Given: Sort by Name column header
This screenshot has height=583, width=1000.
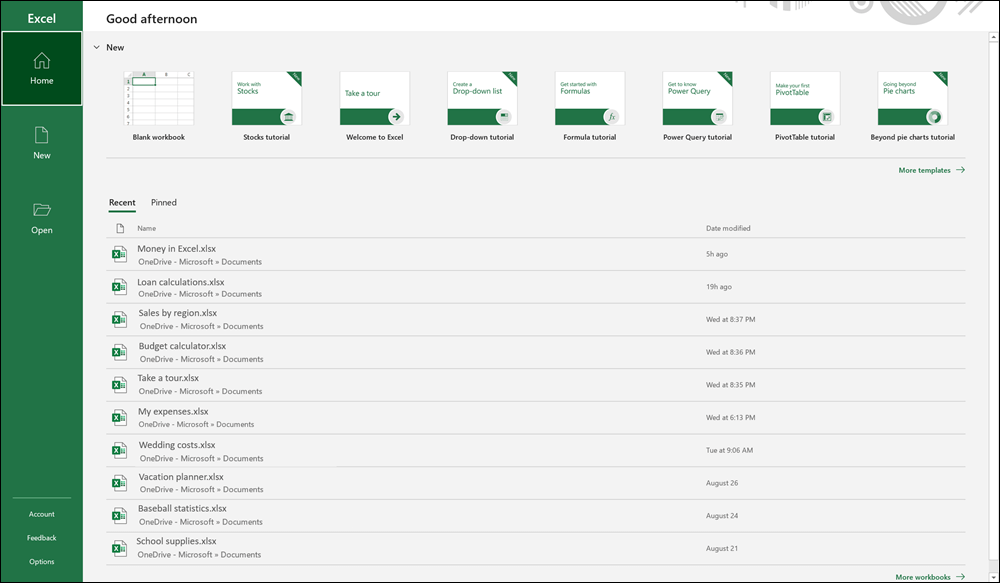Looking at the screenshot, I should point(147,228).
